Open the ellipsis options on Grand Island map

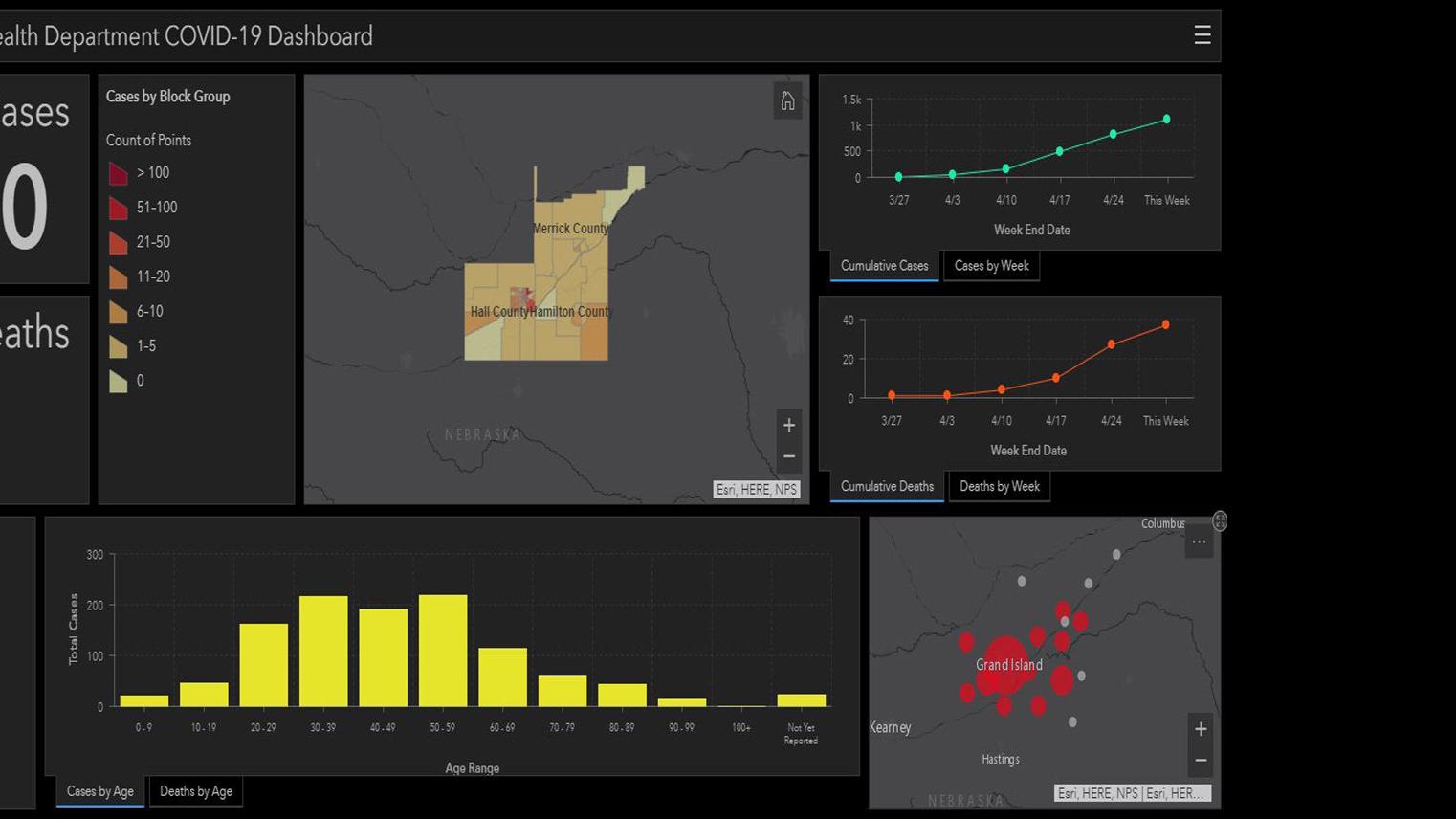[x=1199, y=542]
